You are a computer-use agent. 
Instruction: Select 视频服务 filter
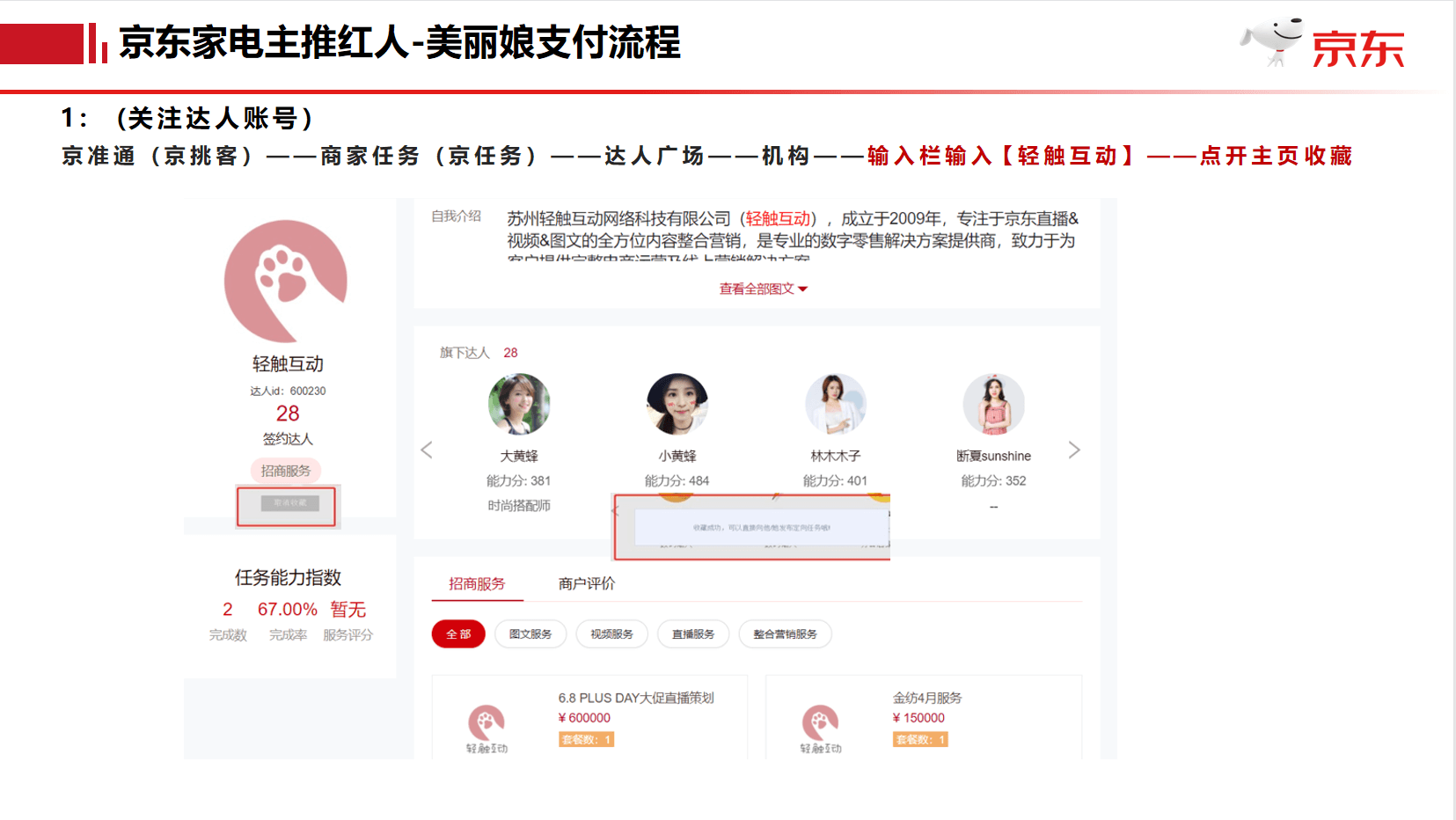[611, 633]
